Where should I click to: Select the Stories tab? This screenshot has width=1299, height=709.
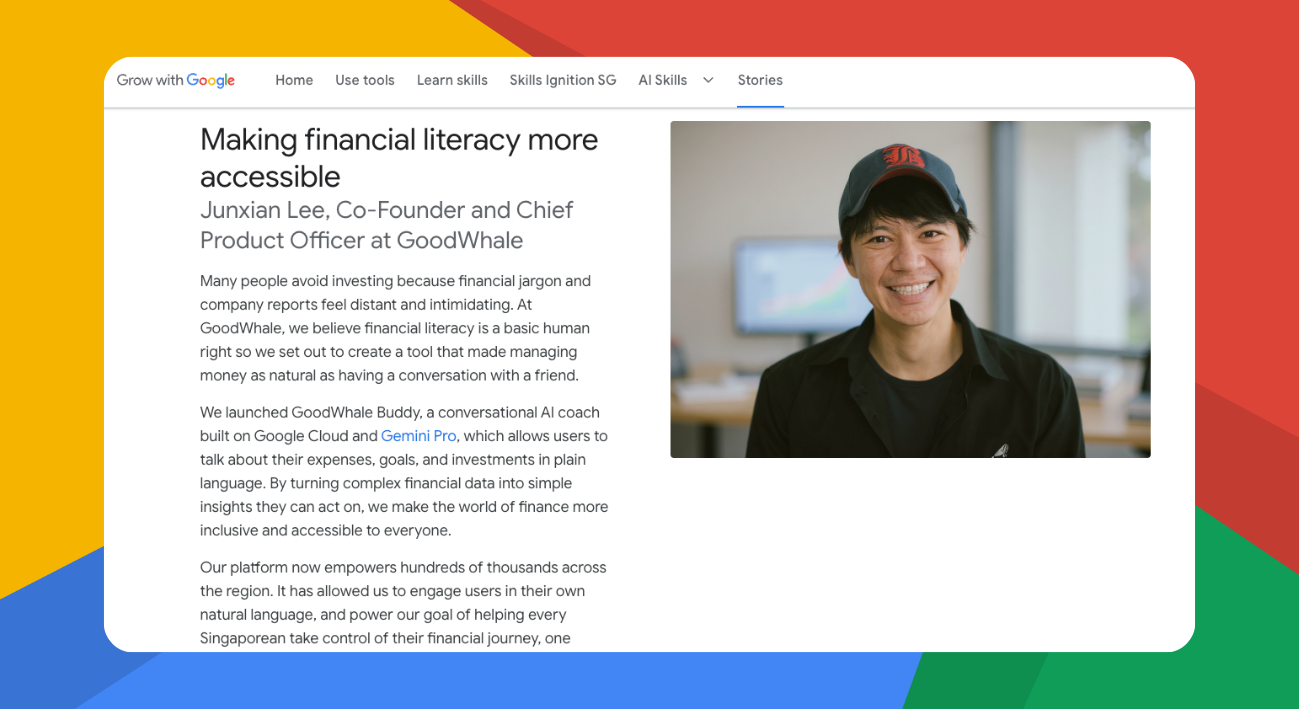click(760, 80)
